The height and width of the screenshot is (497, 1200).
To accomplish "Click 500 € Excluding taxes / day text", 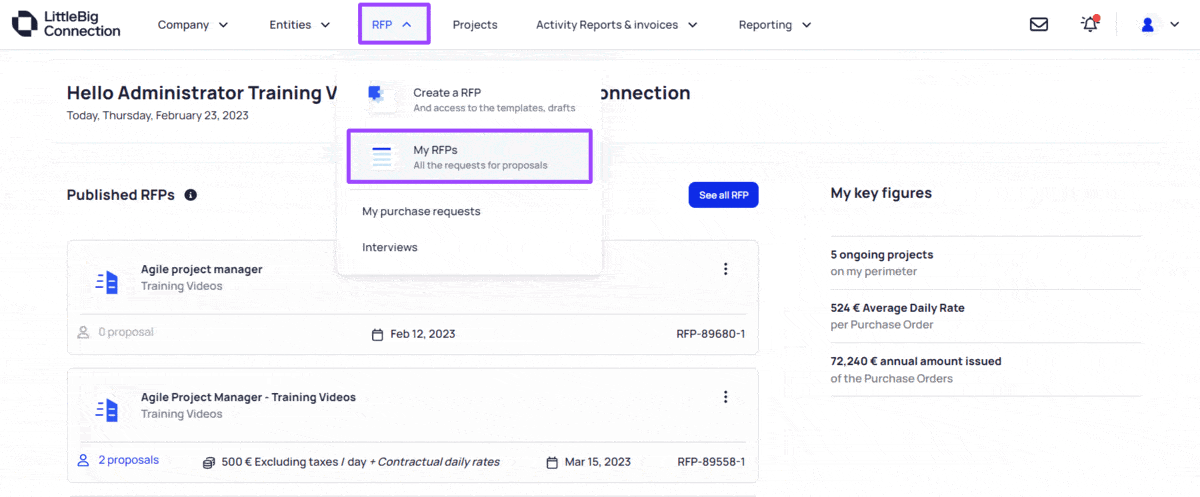I will [293, 462].
